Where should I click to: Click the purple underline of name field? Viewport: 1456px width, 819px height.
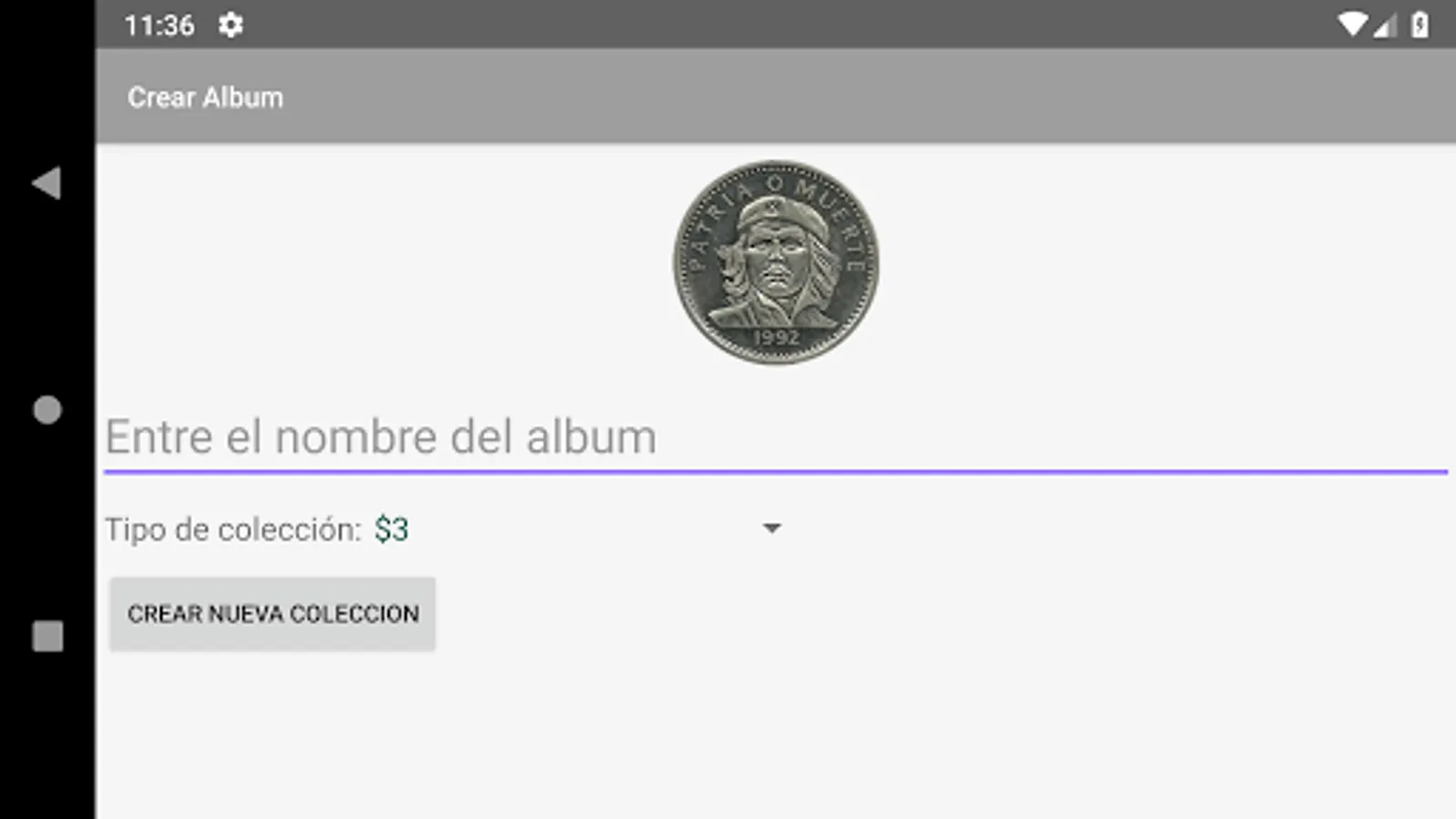(775, 472)
